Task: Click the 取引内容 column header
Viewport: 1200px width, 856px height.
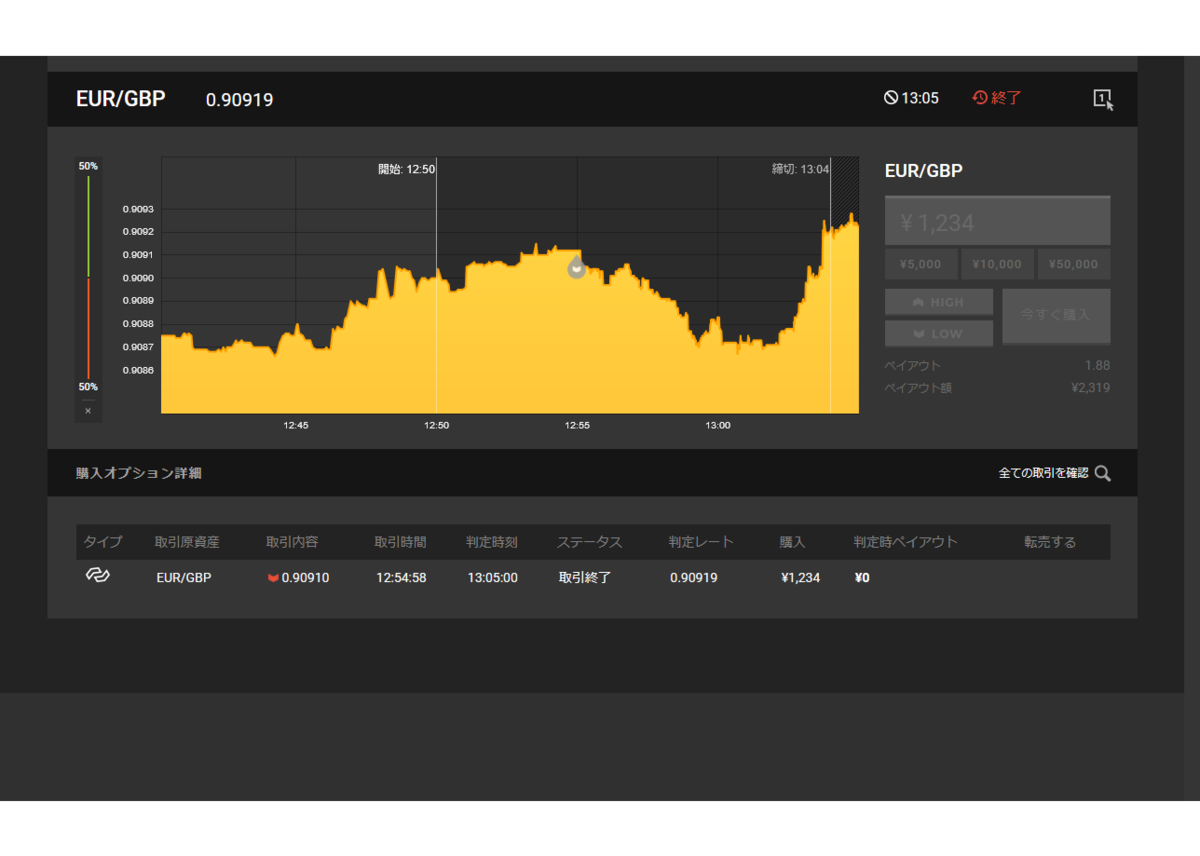Action: click(x=292, y=542)
